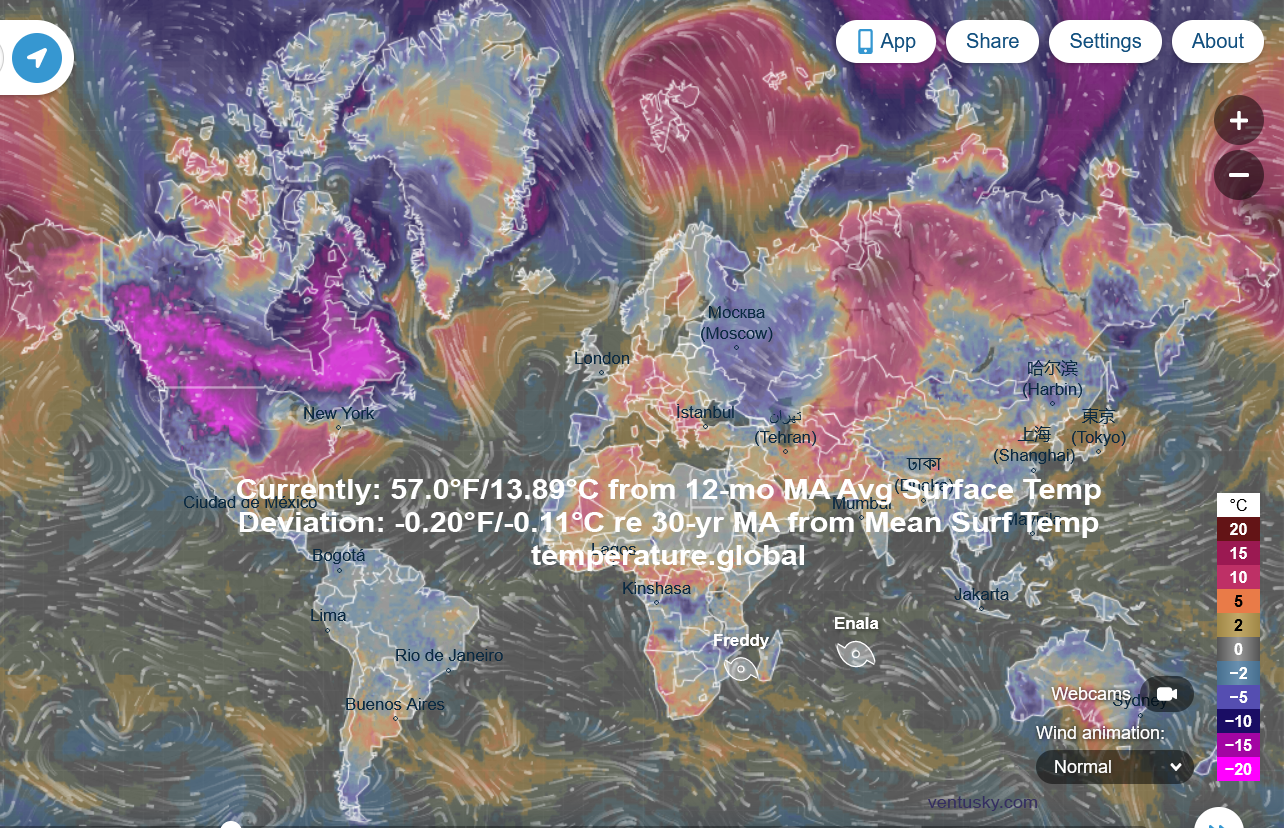Click the magenta −20 legend swatch

coord(1238,769)
